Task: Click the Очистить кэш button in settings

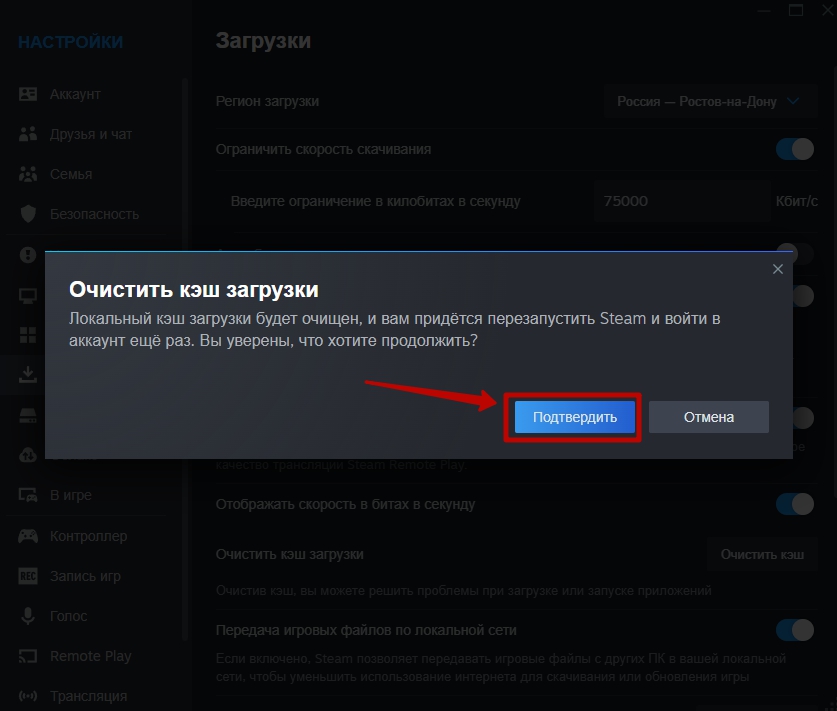Action: (x=762, y=555)
